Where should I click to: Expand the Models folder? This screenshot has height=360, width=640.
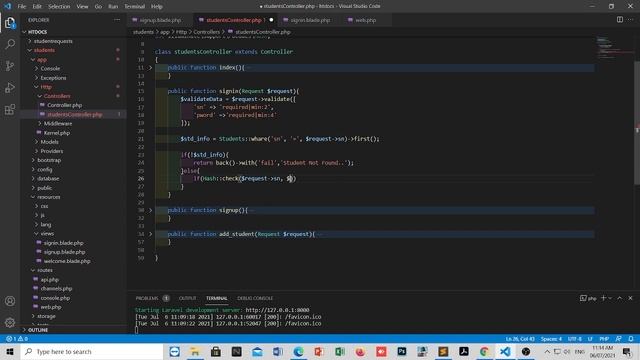49,142
